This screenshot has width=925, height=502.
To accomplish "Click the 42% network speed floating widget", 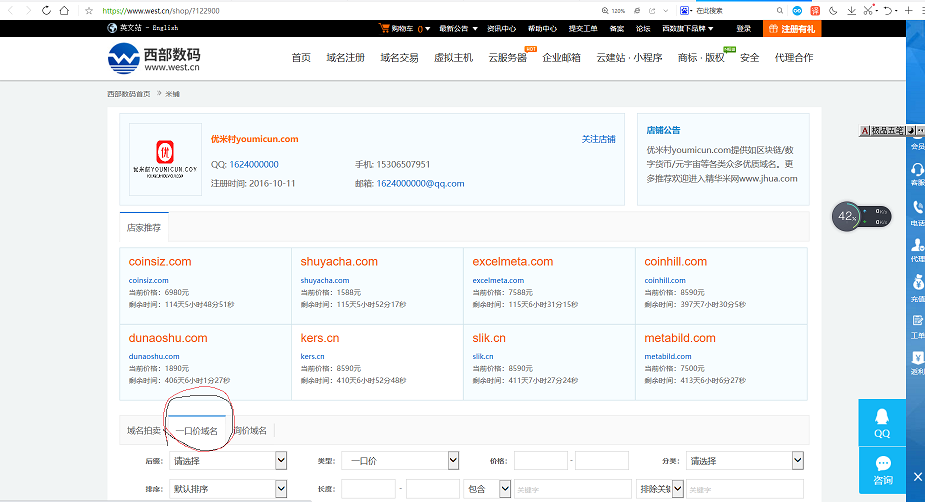I will [x=861, y=216].
